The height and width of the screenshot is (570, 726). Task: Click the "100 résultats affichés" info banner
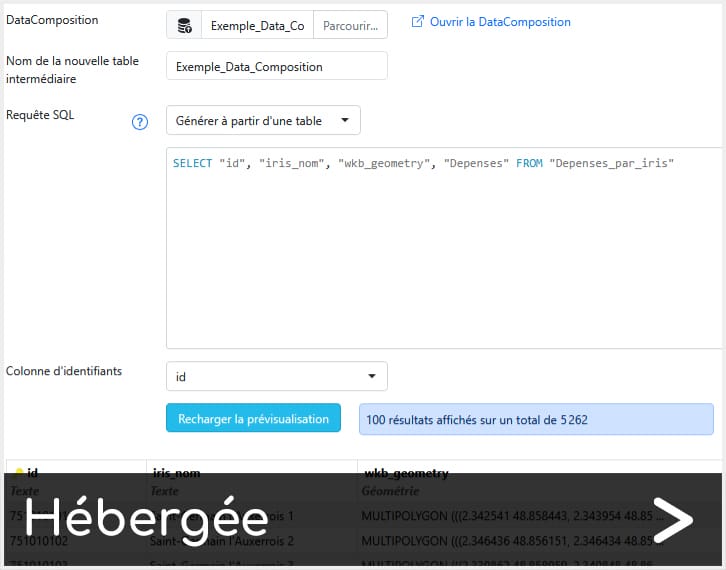[536, 420]
